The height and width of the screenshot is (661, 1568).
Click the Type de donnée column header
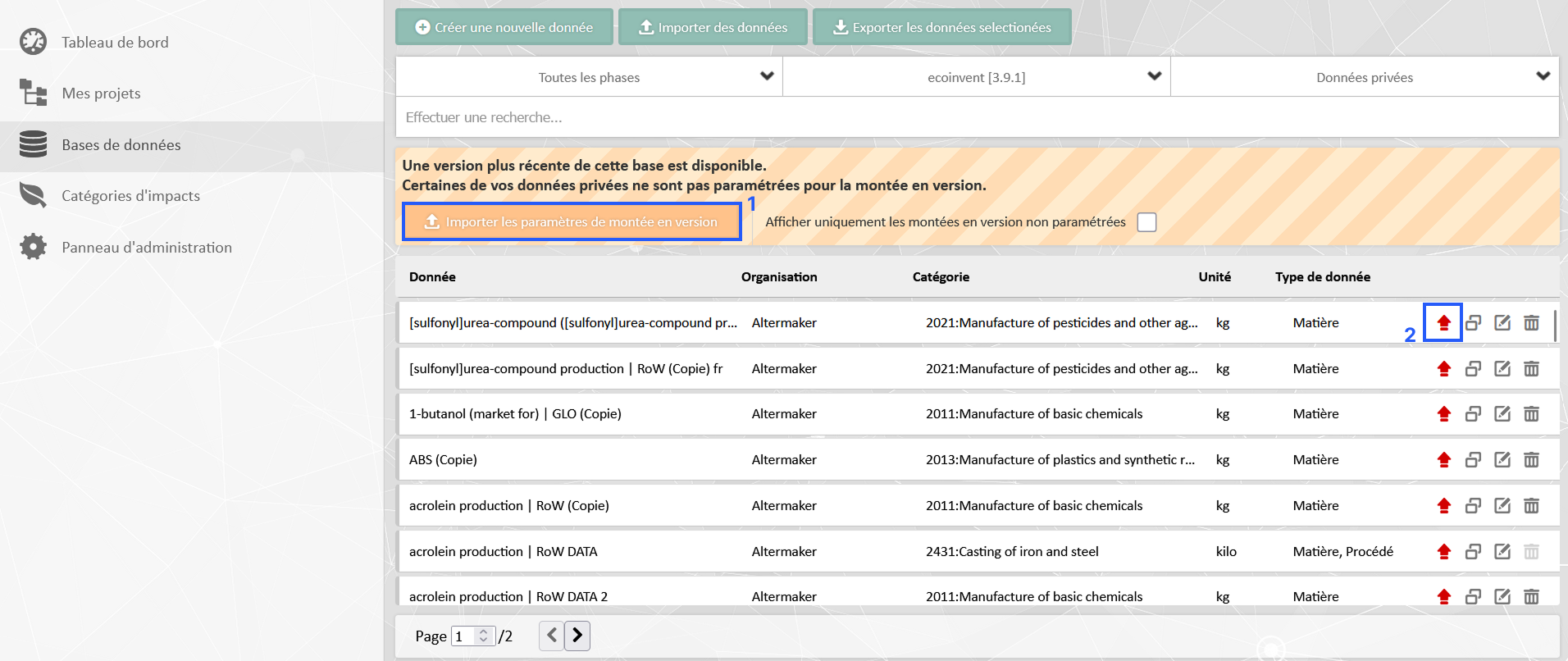pos(1323,277)
